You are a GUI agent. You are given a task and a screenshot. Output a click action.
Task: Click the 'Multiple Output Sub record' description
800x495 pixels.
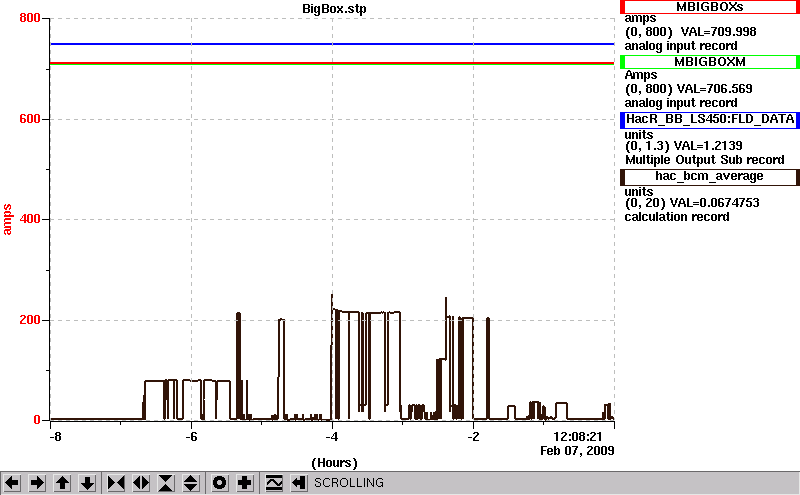(705, 160)
